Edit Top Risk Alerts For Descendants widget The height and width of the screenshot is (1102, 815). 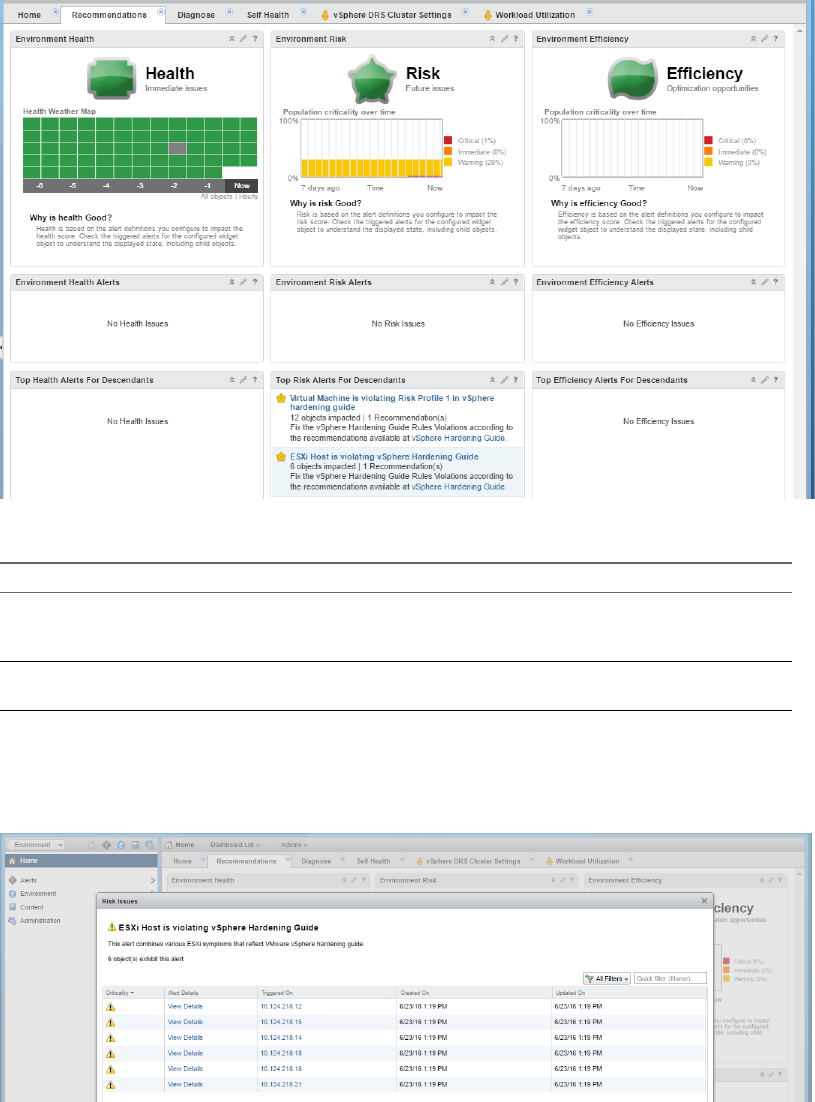(504, 380)
